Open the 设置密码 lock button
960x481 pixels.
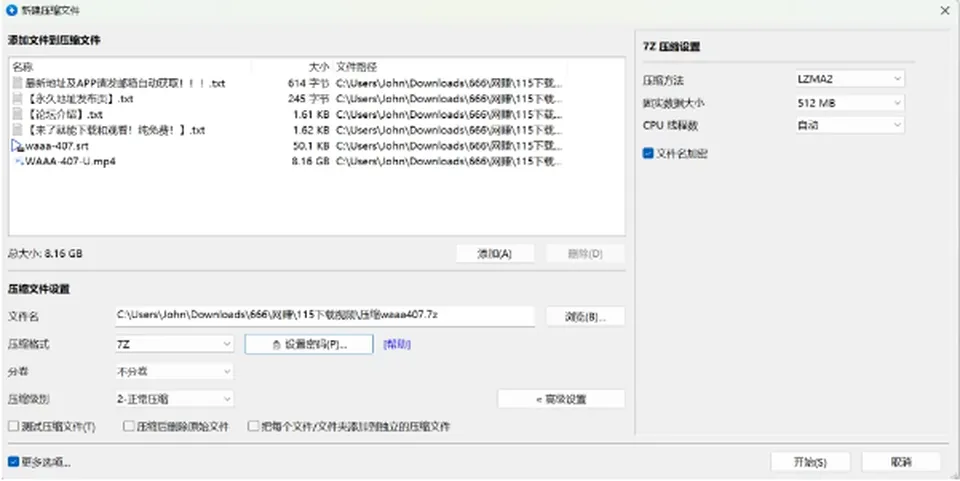(309, 344)
